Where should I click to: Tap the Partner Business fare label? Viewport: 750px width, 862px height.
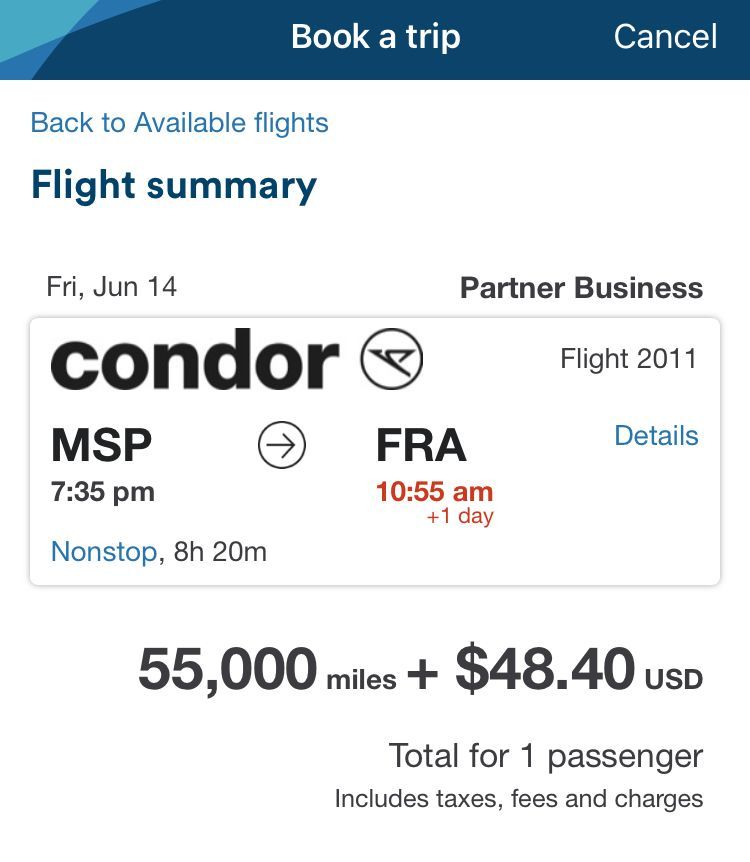click(581, 288)
